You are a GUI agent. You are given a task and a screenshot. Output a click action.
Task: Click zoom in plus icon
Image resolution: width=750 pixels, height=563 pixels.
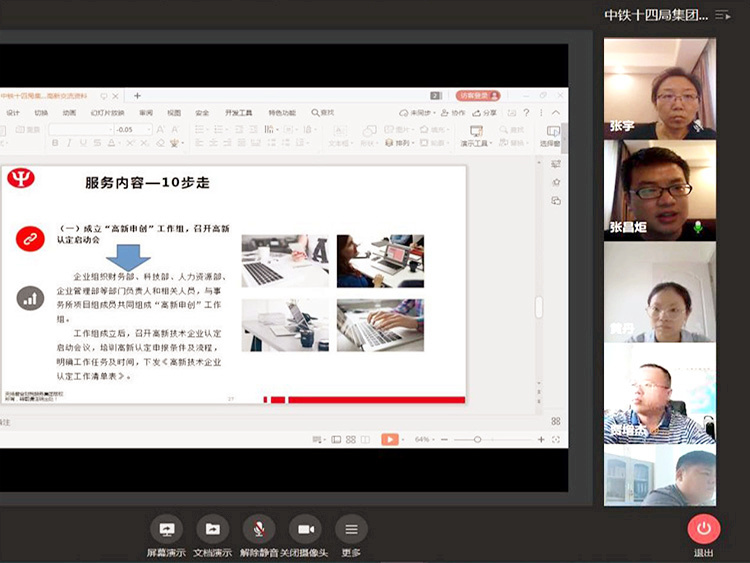pos(541,439)
